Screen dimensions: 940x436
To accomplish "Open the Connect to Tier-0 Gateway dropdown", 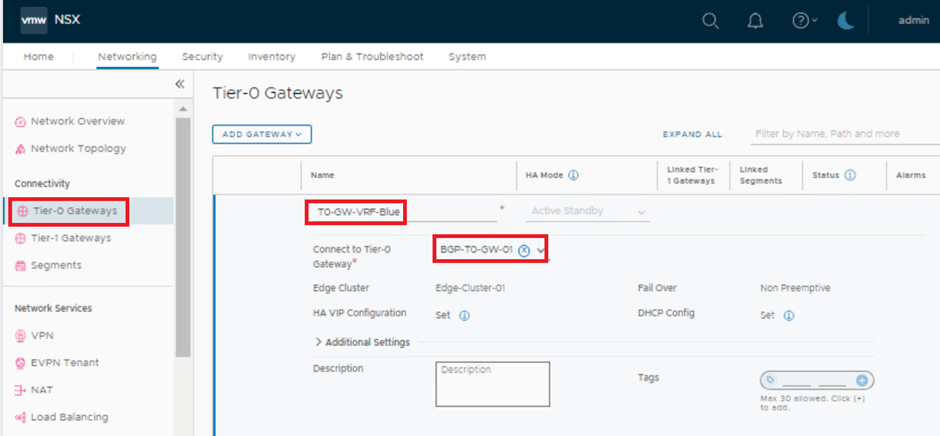I will 541,250.
